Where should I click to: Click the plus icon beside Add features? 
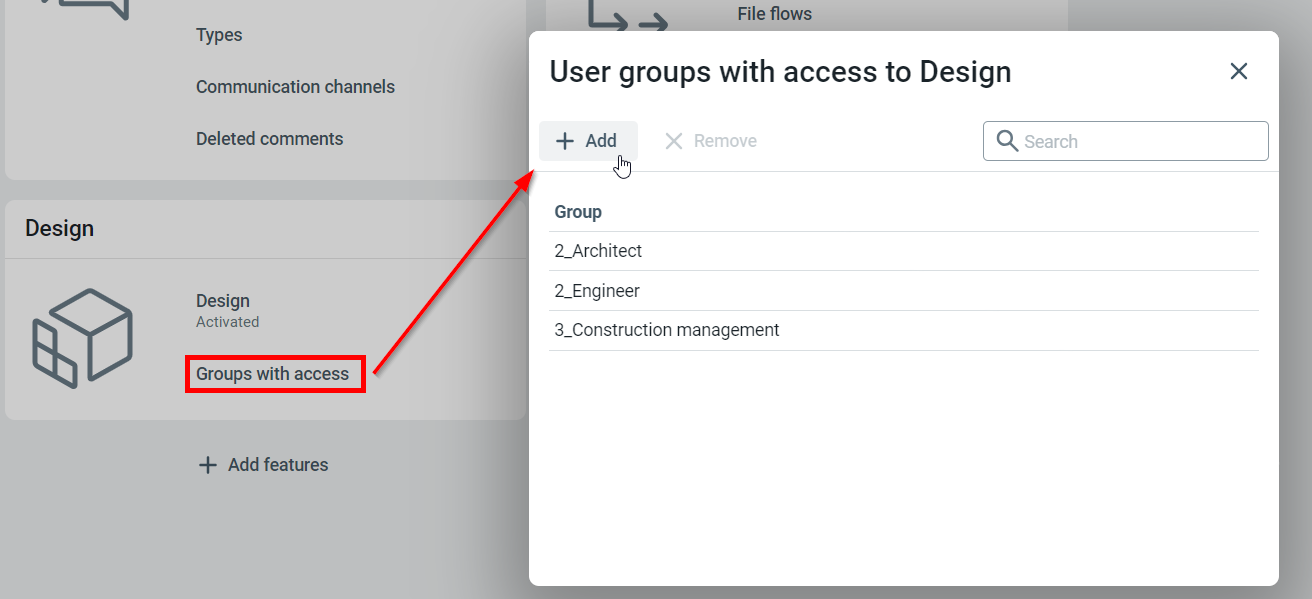point(207,464)
